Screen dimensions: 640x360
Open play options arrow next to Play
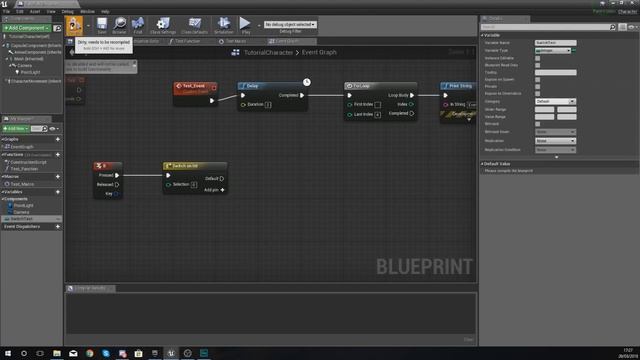click(x=258, y=26)
